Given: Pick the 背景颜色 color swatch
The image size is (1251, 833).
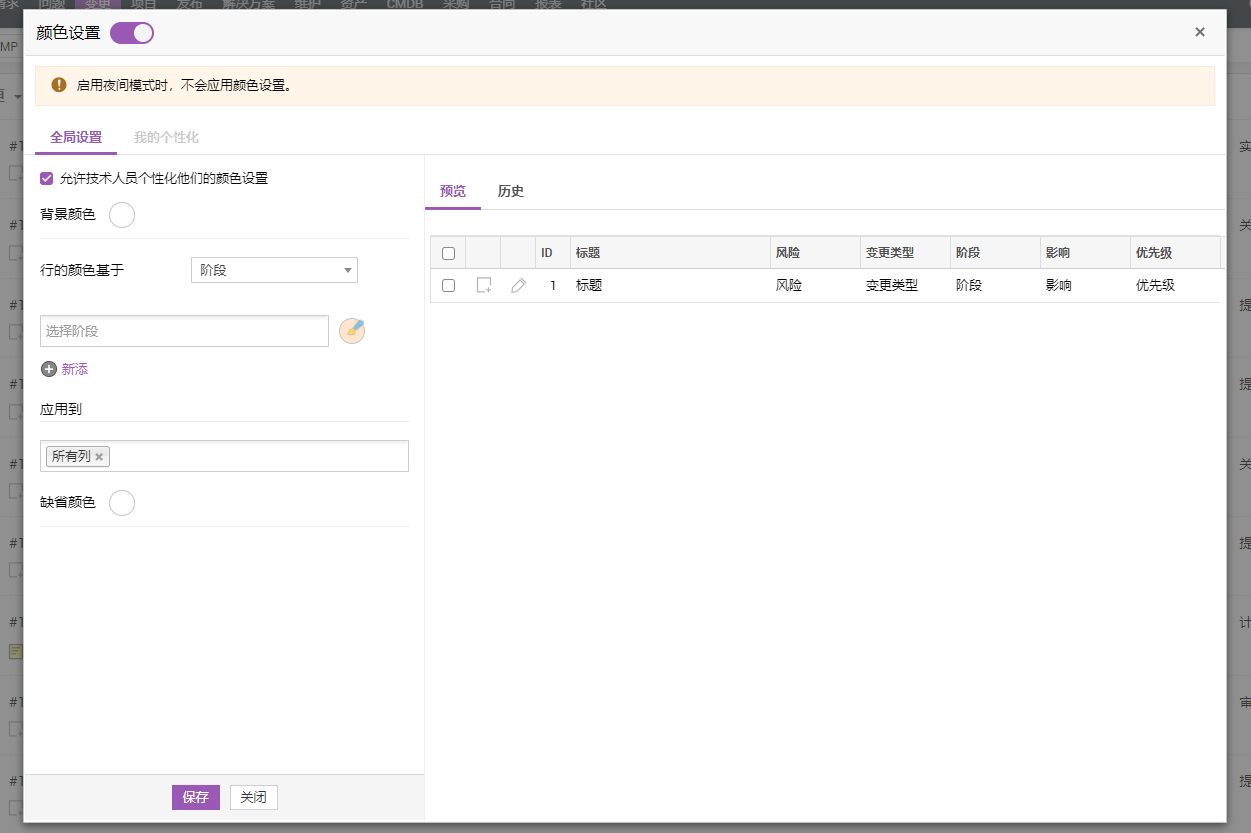Looking at the screenshot, I should [x=122, y=215].
